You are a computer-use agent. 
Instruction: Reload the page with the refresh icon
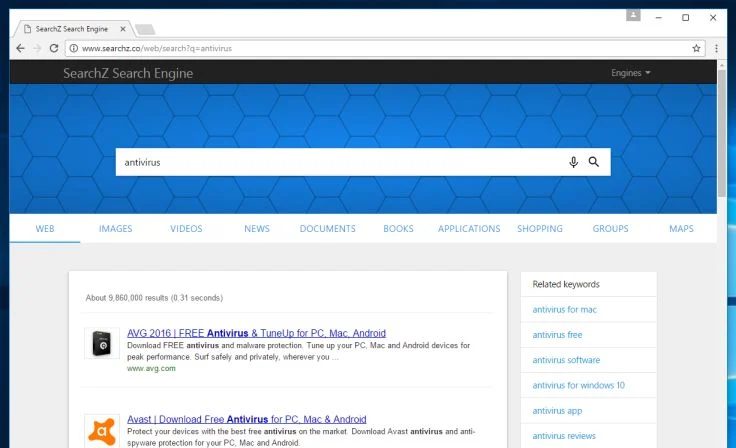click(54, 48)
